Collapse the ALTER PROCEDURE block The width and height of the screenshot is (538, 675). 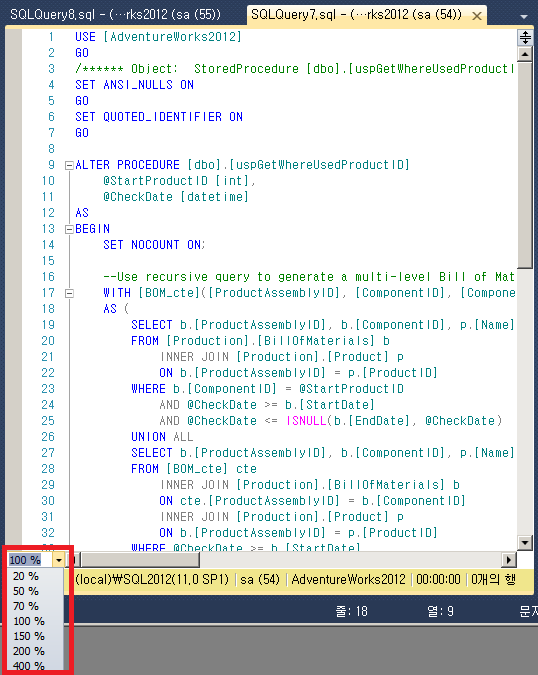[x=69, y=165]
